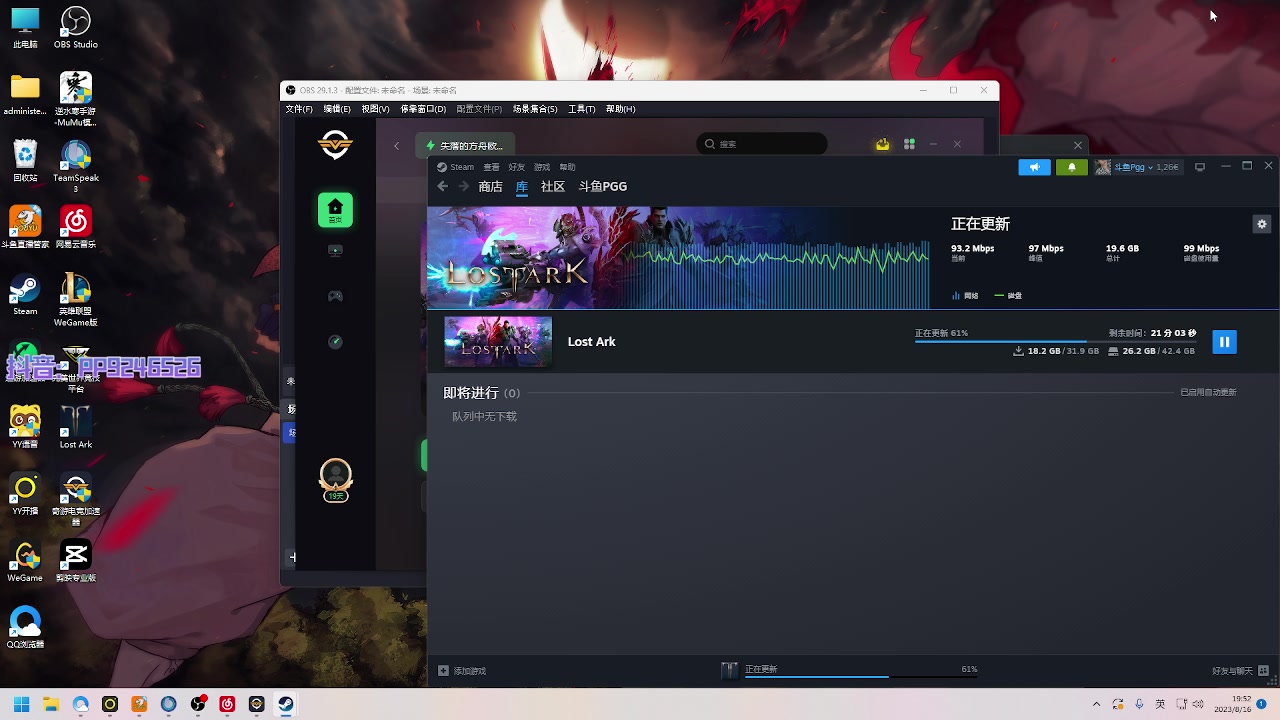
Task: Go forward with Steam's forward arrow
Action: click(x=463, y=187)
